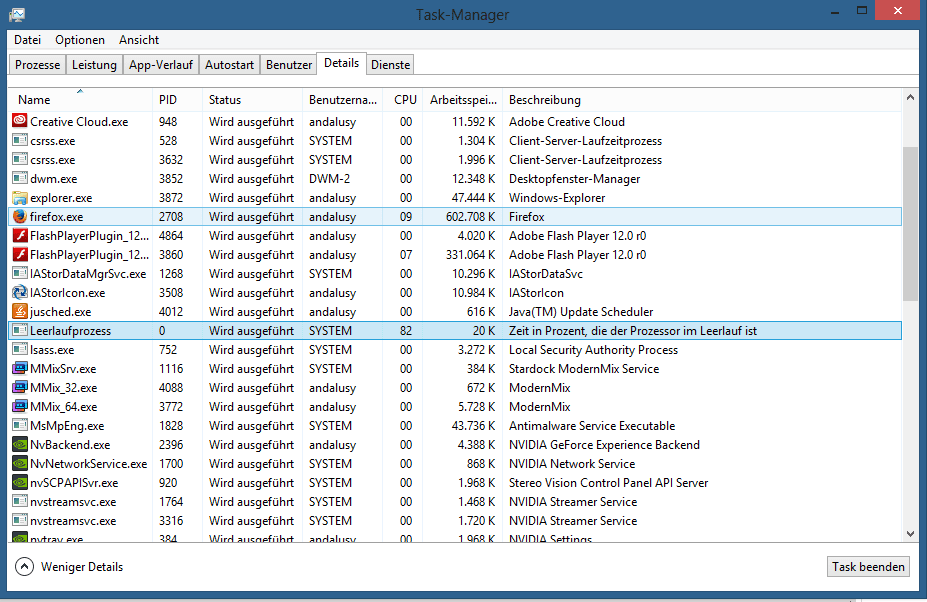Image resolution: width=927 pixels, height=602 pixels.
Task: Click the Stereo Vision Control Panel description
Action: tap(608, 483)
